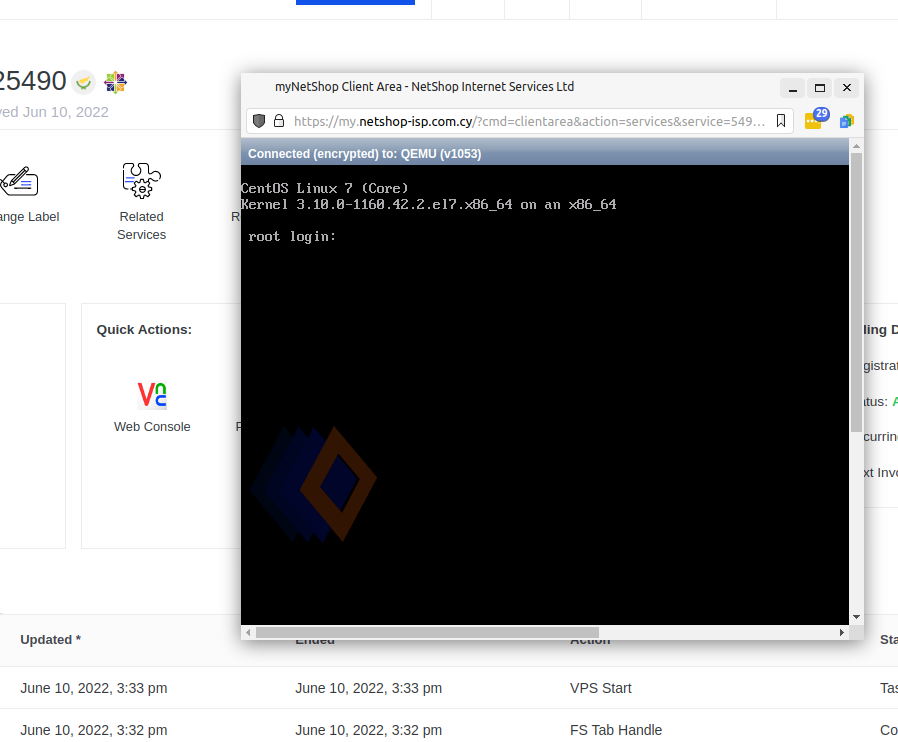Open the Web Console VNC icon
This screenshot has height=742, width=898.
152,395
